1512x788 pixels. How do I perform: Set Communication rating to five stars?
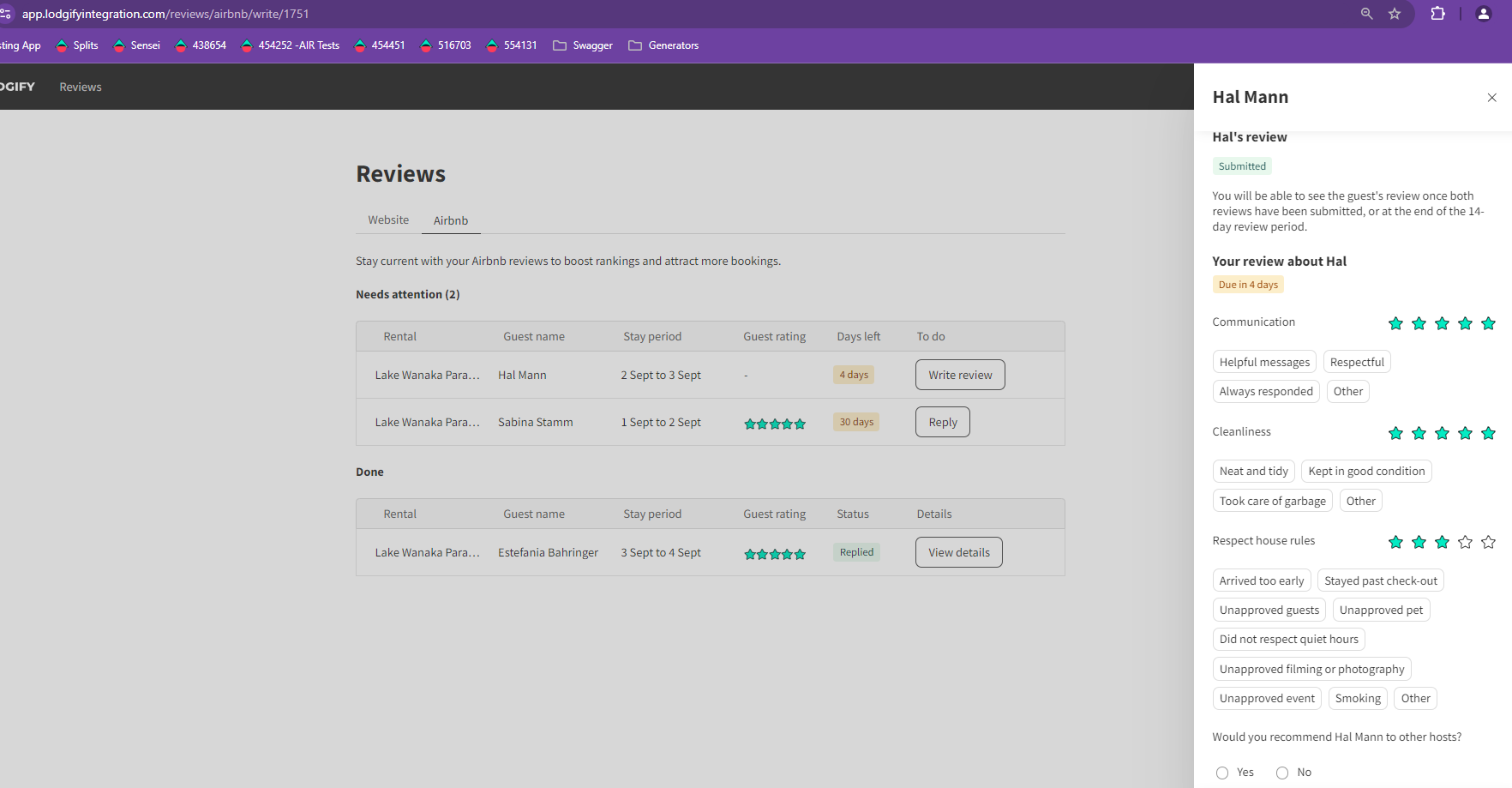point(1488,323)
